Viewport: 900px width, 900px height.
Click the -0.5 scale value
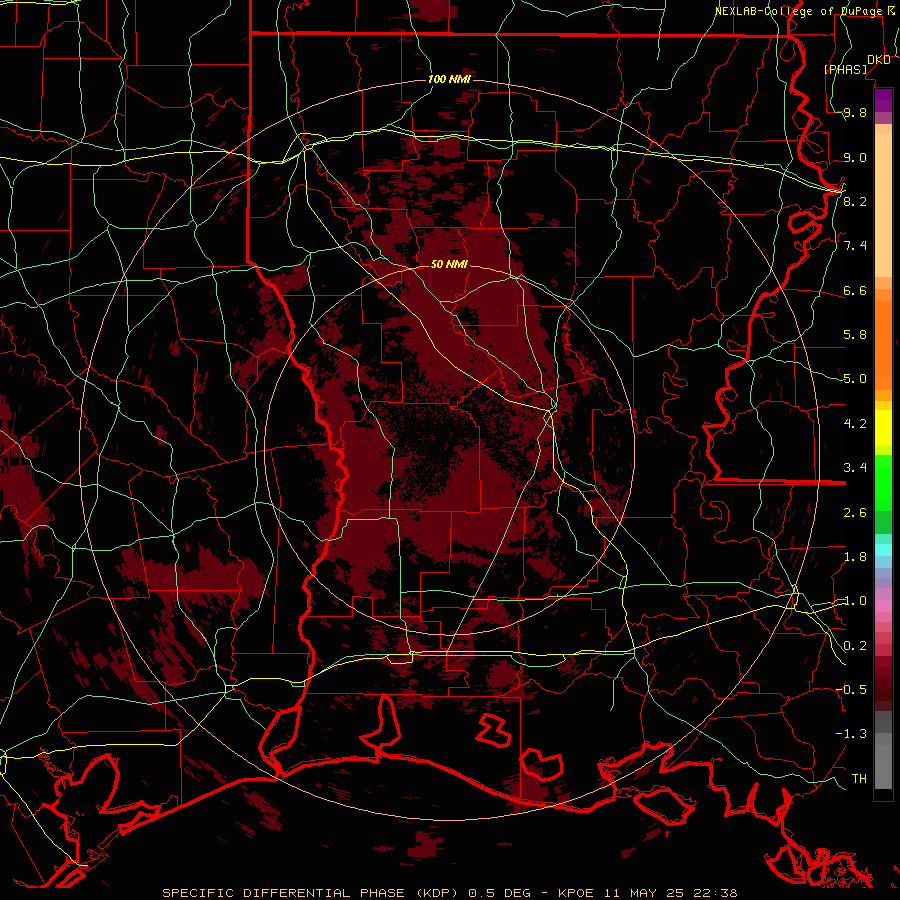point(851,689)
